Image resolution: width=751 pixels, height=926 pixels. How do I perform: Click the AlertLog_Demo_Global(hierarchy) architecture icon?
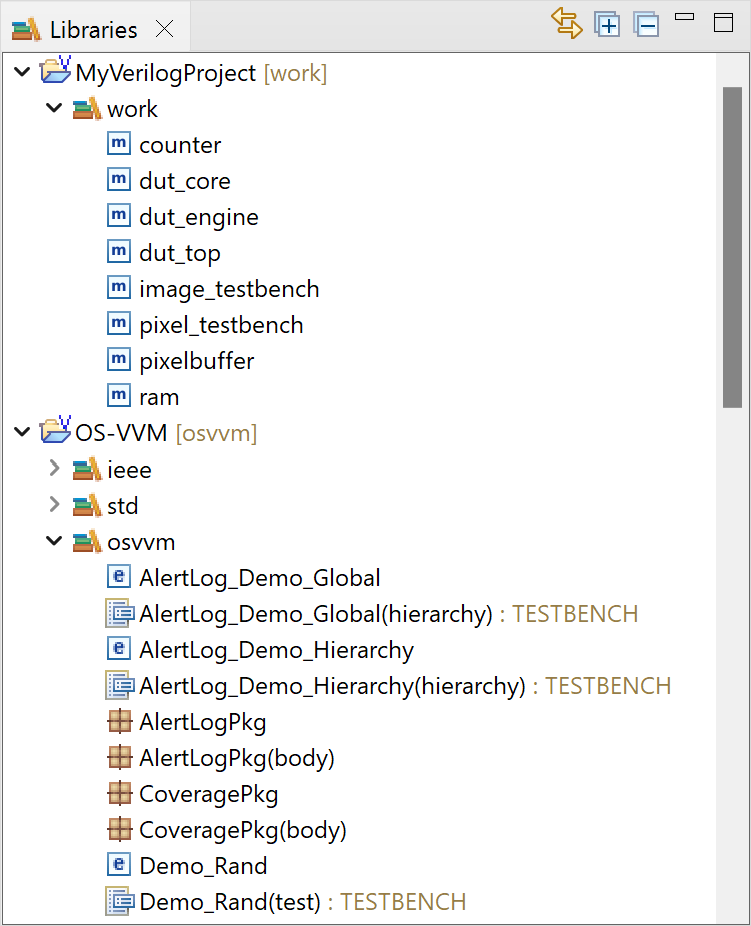[x=120, y=613]
